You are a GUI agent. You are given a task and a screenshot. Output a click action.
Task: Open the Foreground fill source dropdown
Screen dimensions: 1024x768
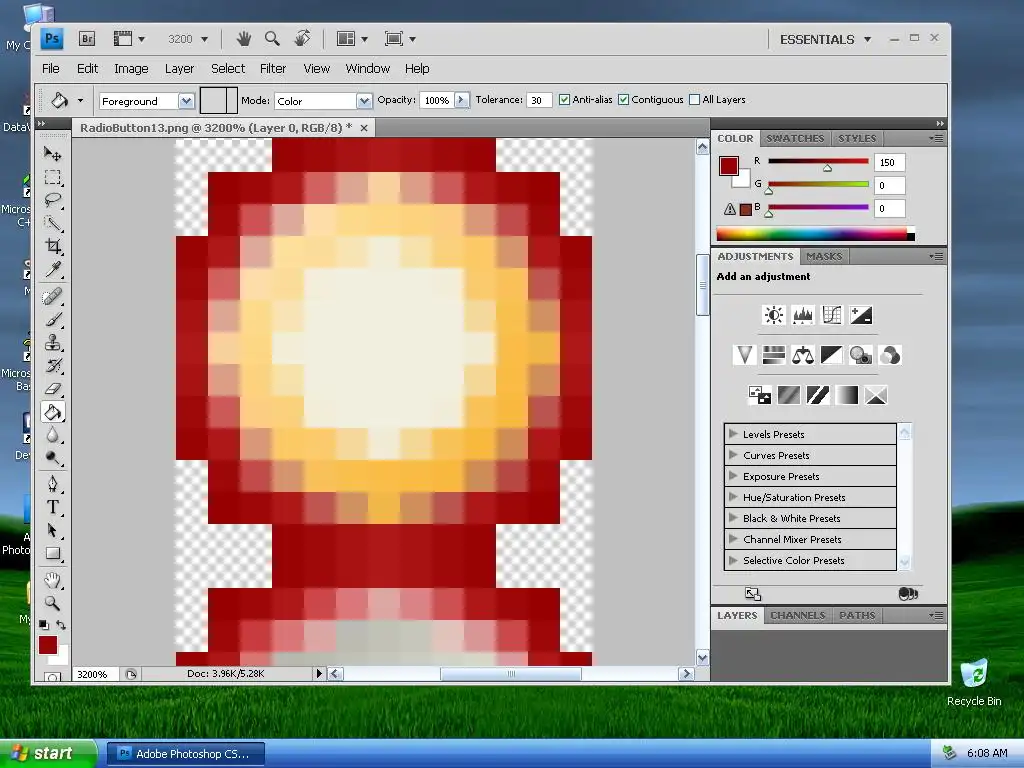tap(186, 101)
